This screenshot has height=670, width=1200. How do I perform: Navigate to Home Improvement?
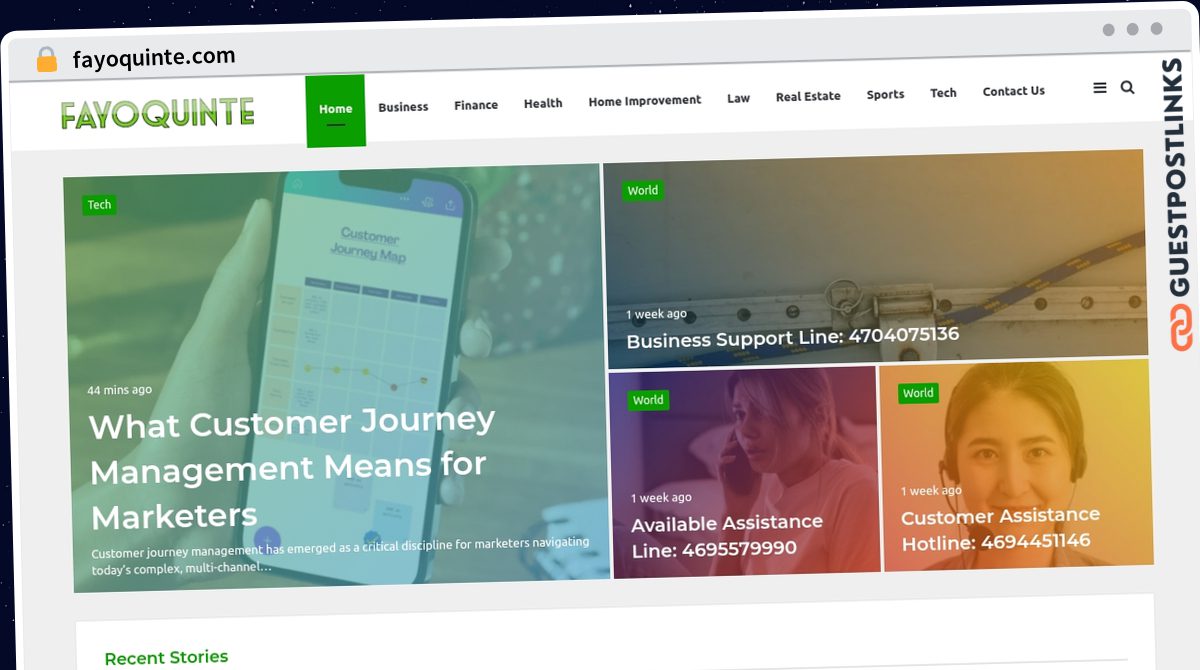645,100
